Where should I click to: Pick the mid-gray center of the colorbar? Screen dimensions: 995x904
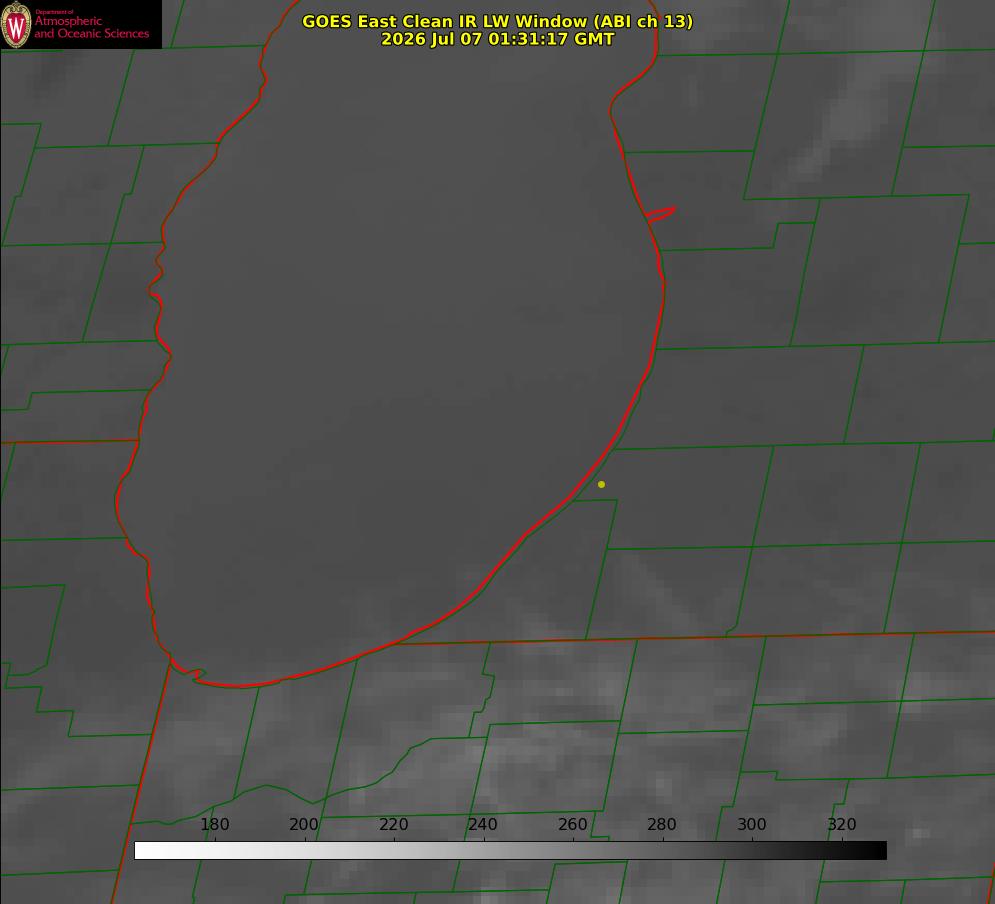[x=510, y=851]
